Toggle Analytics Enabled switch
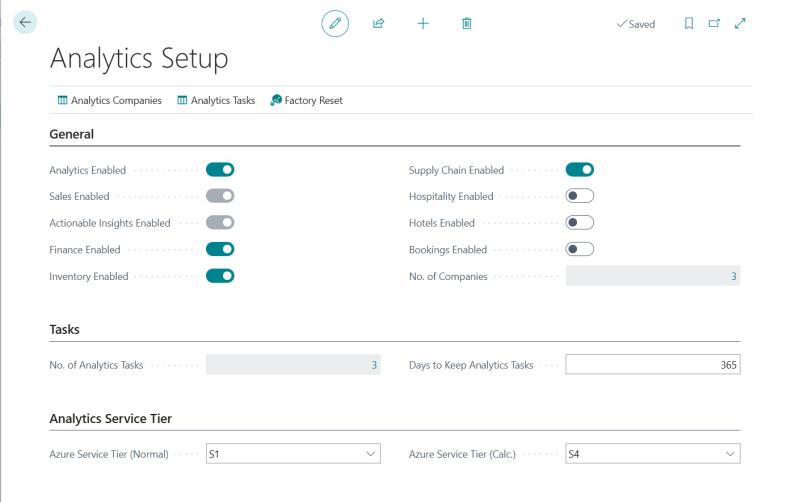800x502 pixels. [220, 170]
